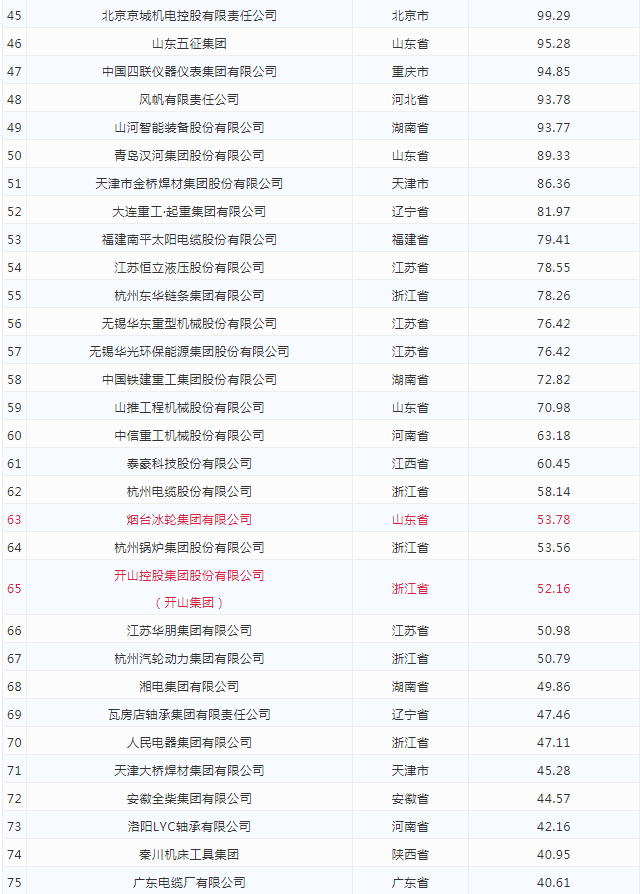
Task: Click 泰豪科技股份有限公司 name
Action: pos(189,462)
